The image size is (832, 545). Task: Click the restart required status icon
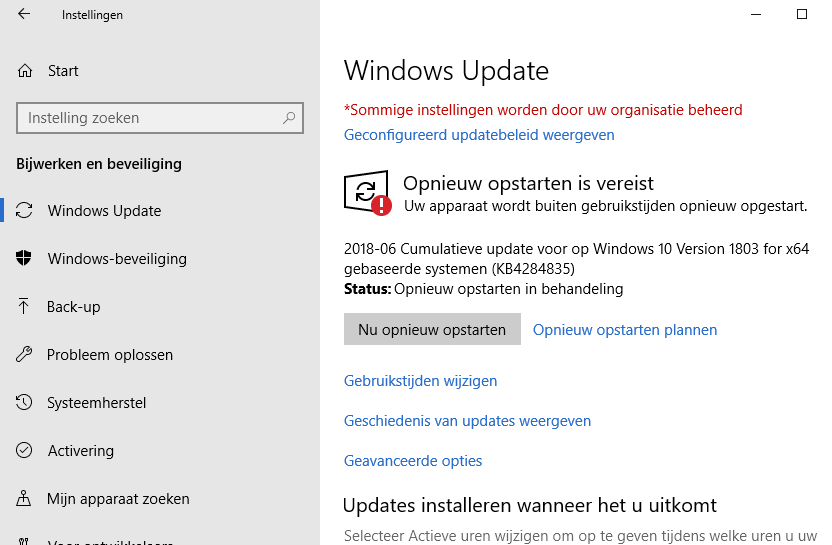(367, 192)
